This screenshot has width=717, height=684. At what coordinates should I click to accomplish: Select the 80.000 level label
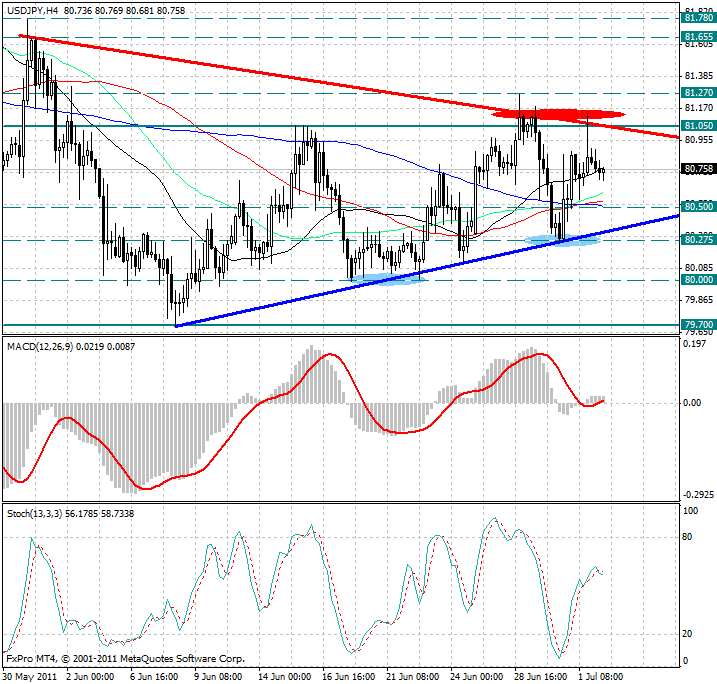coord(698,279)
